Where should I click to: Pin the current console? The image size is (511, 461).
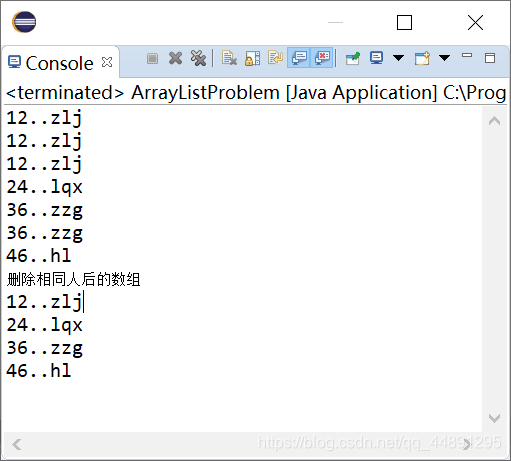[353, 58]
